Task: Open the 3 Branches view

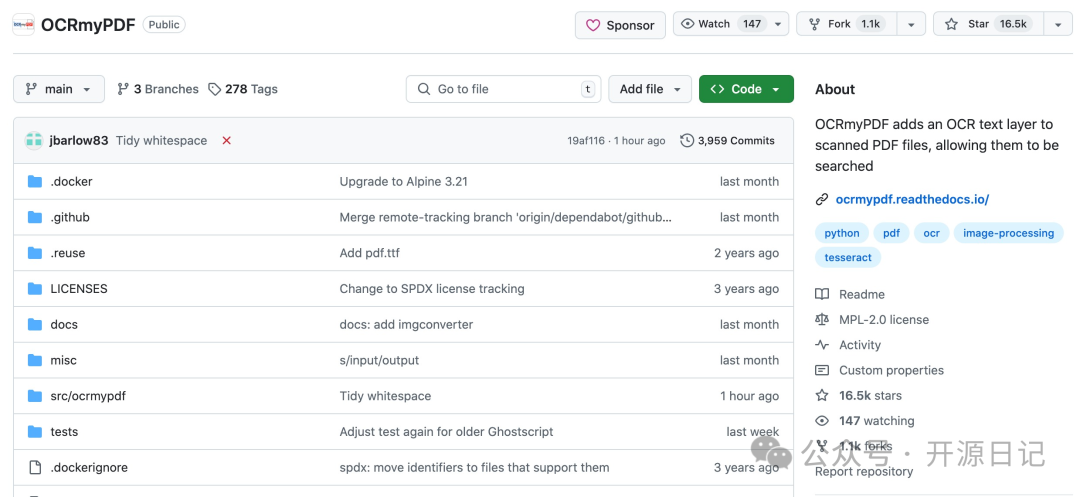Action: 158,89
